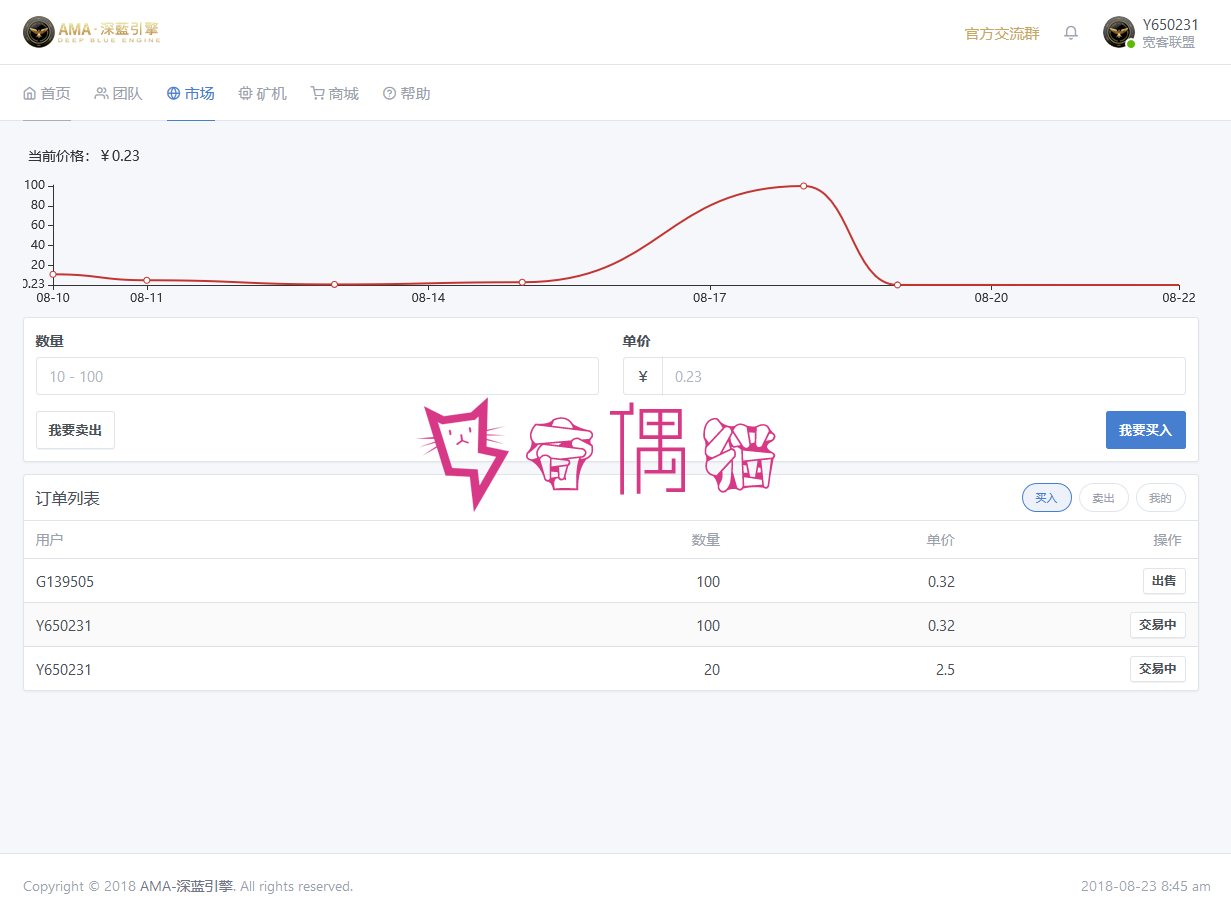The height and width of the screenshot is (910, 1231).
Task: Click the AMA Deep Blue Engine logo
Action: [91, 32]
